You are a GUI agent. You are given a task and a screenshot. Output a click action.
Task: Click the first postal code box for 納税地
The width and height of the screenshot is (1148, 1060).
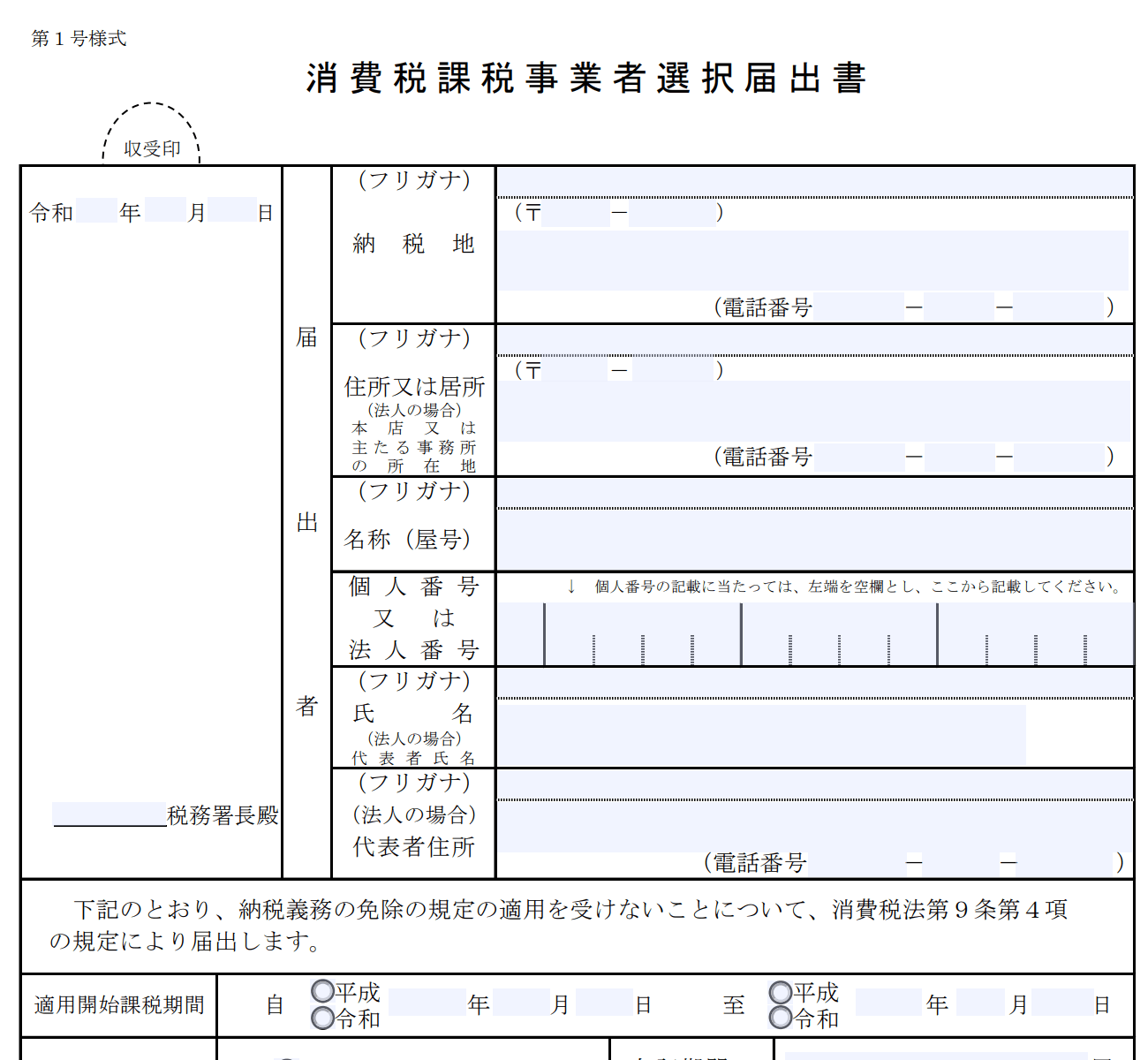[576, 213]
